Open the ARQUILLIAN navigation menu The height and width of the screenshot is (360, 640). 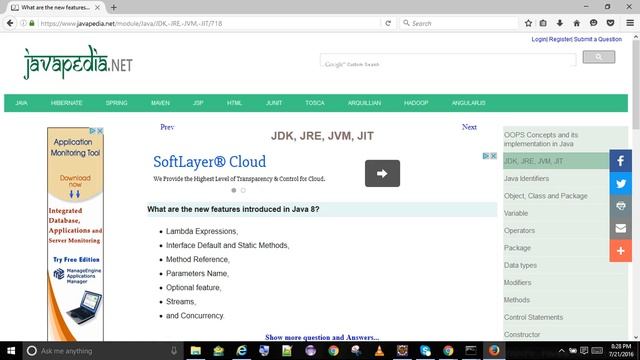click(364, 103)
